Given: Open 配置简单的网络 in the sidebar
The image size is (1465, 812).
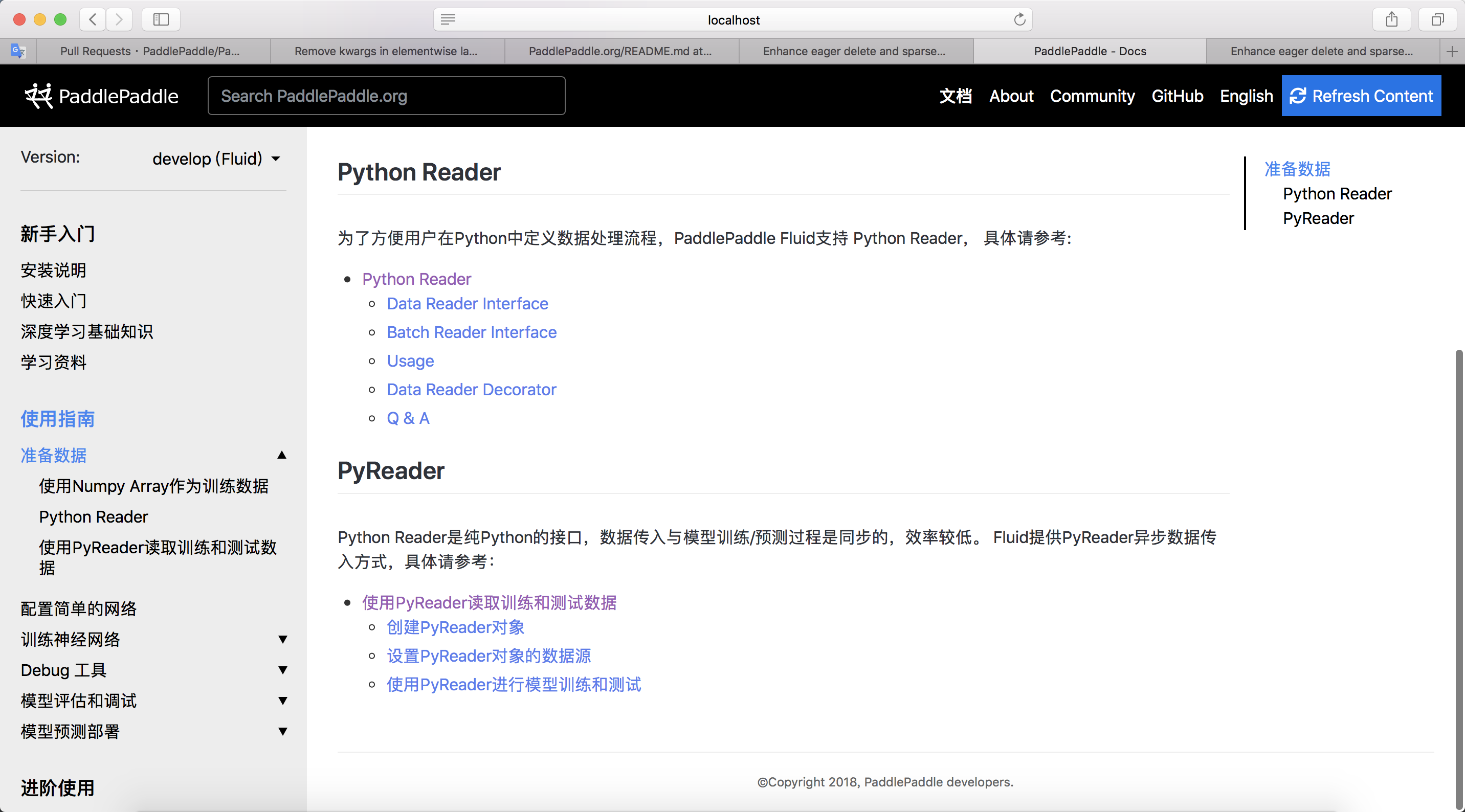Looking at the screenshot, I should click(x=78, y=608).
